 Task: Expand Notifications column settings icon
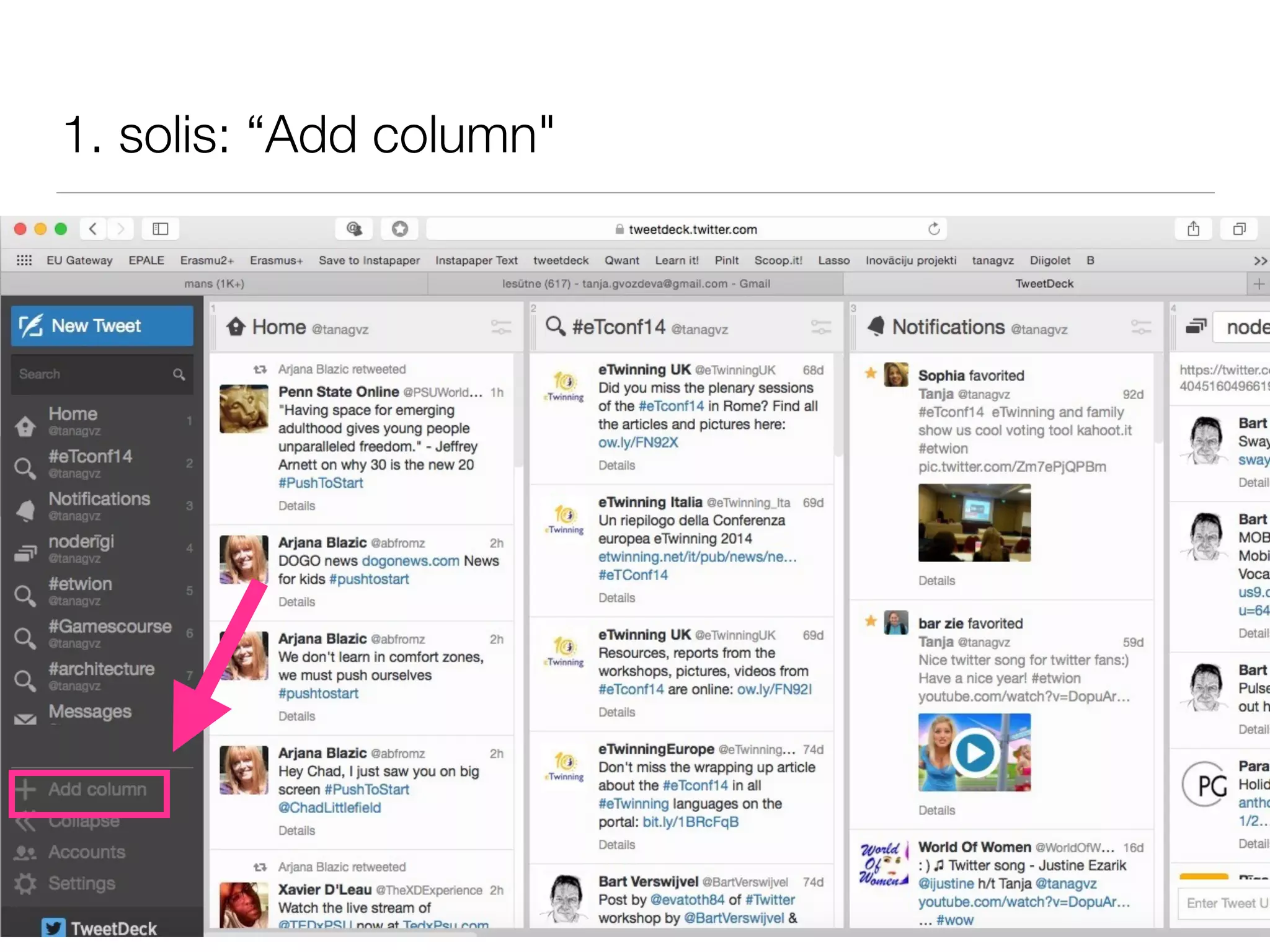(x=1140, y=327)
